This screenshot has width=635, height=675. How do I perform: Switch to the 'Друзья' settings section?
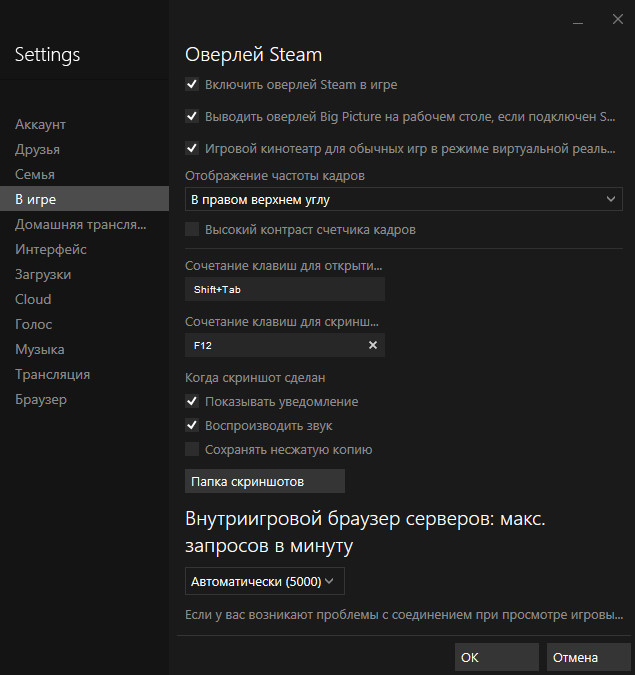[38, 150]
